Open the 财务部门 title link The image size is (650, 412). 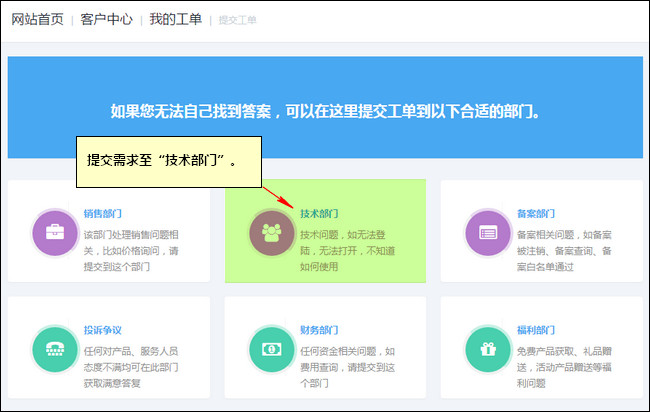coord(319,330)
